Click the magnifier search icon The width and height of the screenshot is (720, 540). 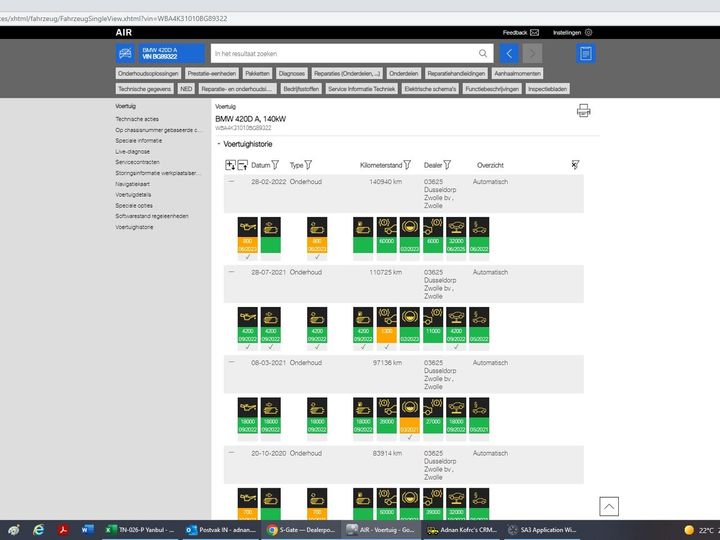[x=483, y=53]
